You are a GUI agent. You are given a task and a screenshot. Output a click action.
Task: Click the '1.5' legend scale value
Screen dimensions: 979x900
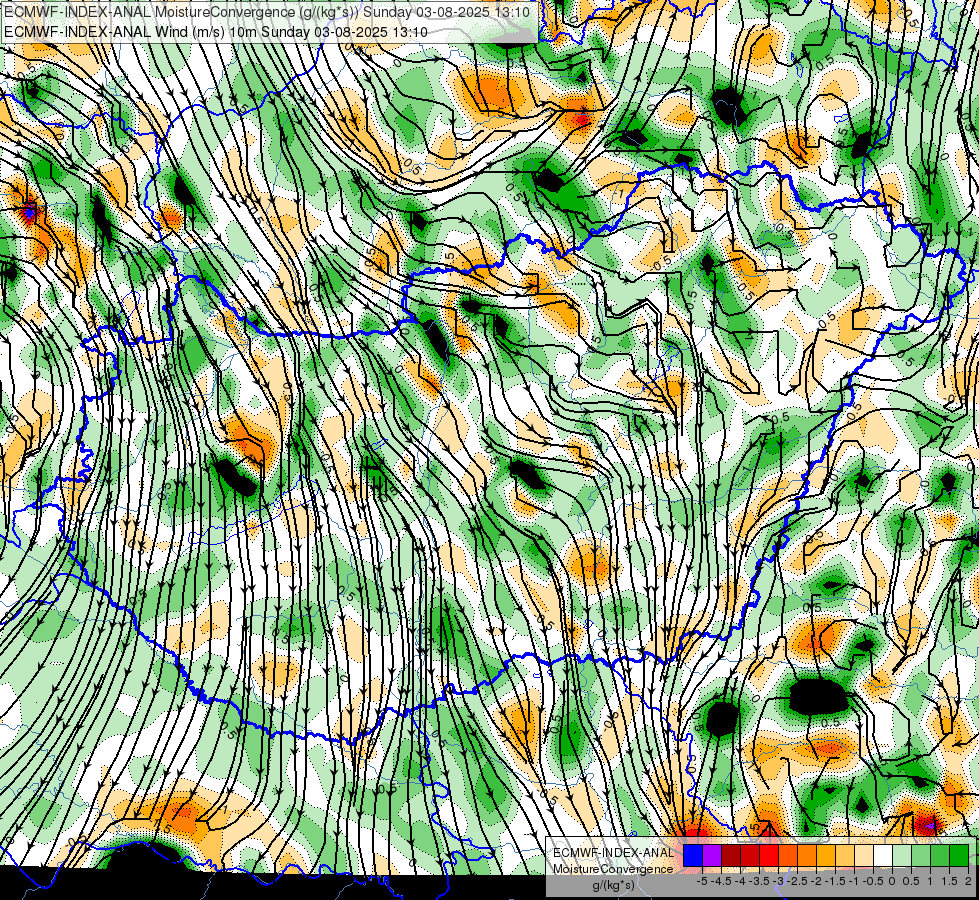coord(950,881)
